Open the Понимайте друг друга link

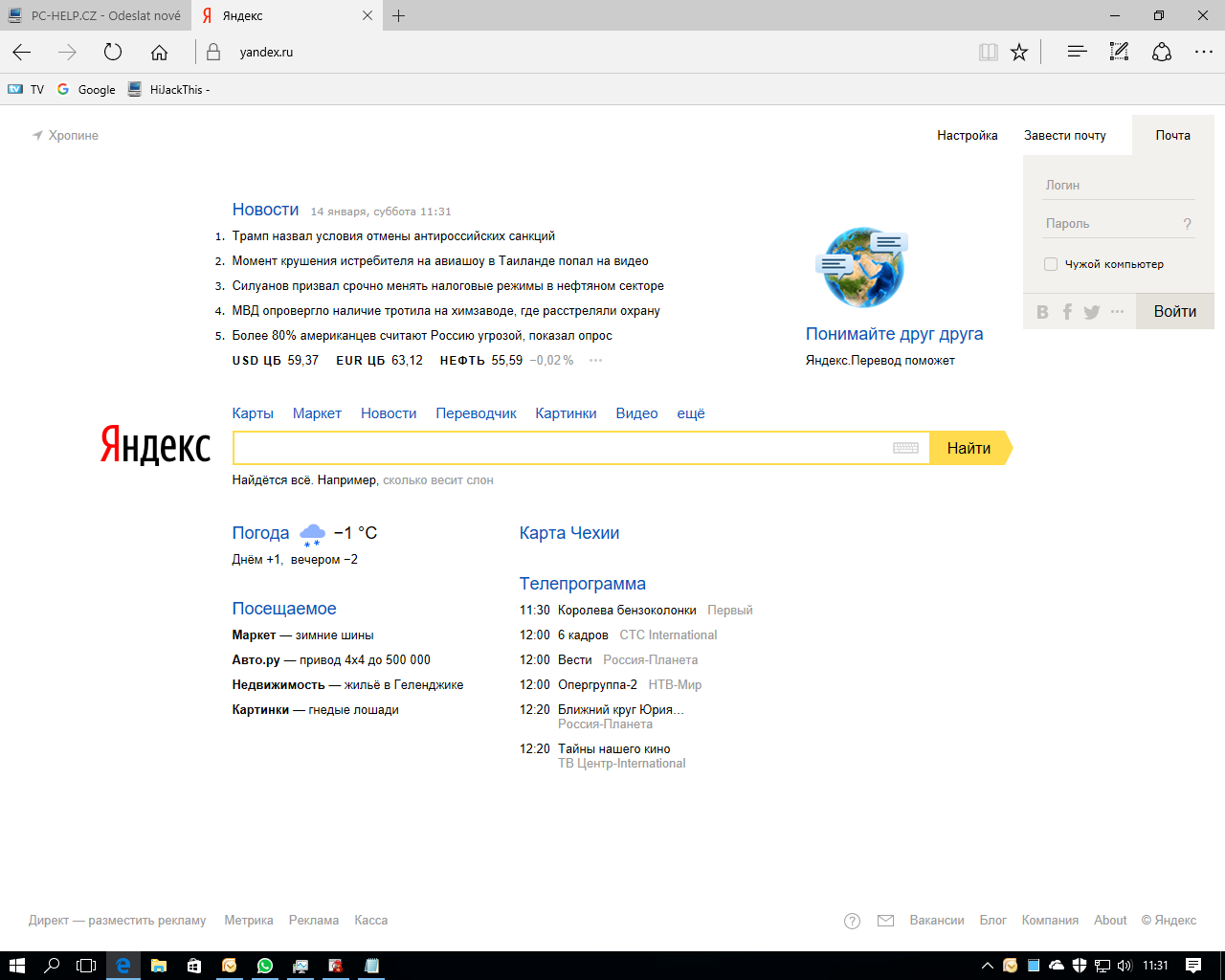click(x=894, y=334)
